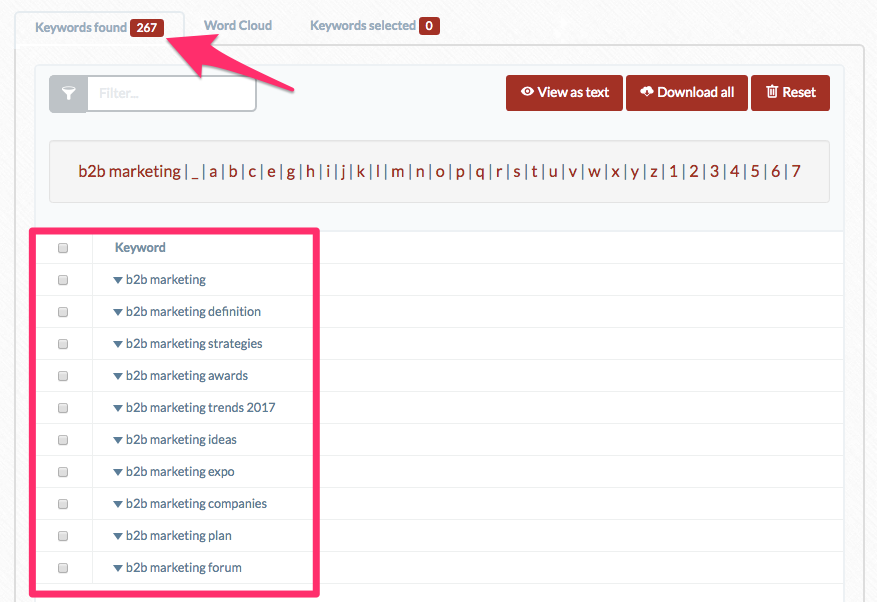The width and height of the screenshot is (877, 602).
Task: Choose letter s in the alphabet index
Action: (517, 172)
